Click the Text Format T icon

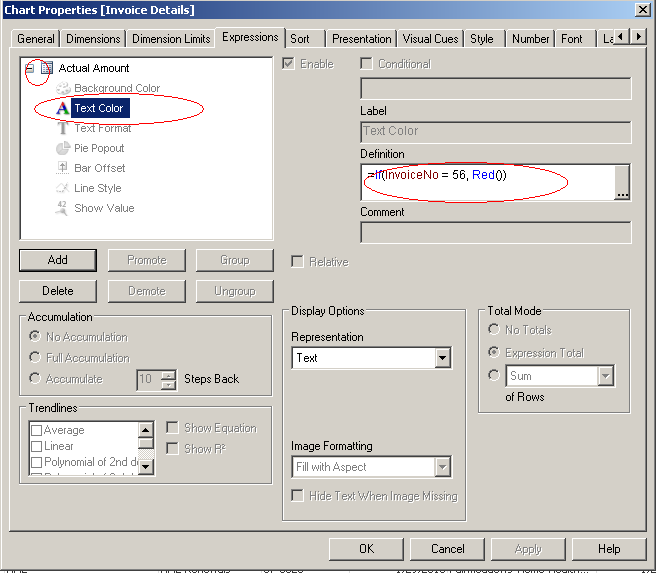point(63,128)
